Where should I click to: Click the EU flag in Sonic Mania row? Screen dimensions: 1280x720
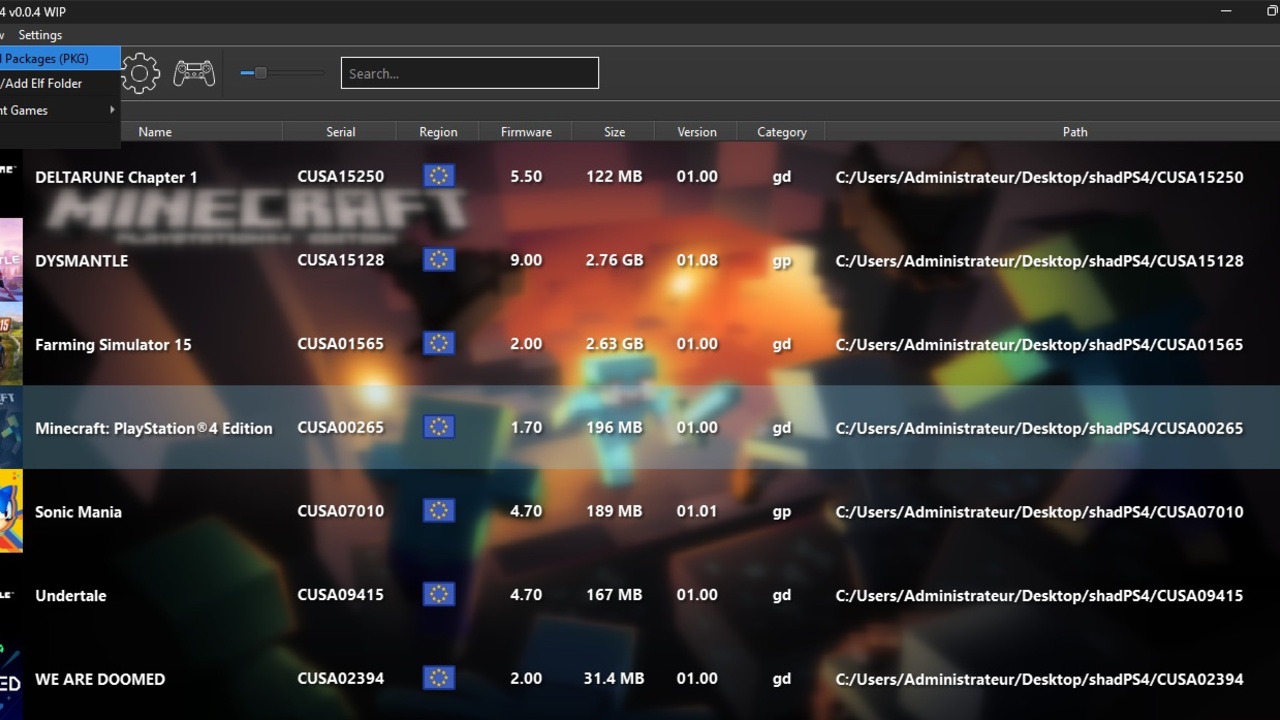pos(438,511)
